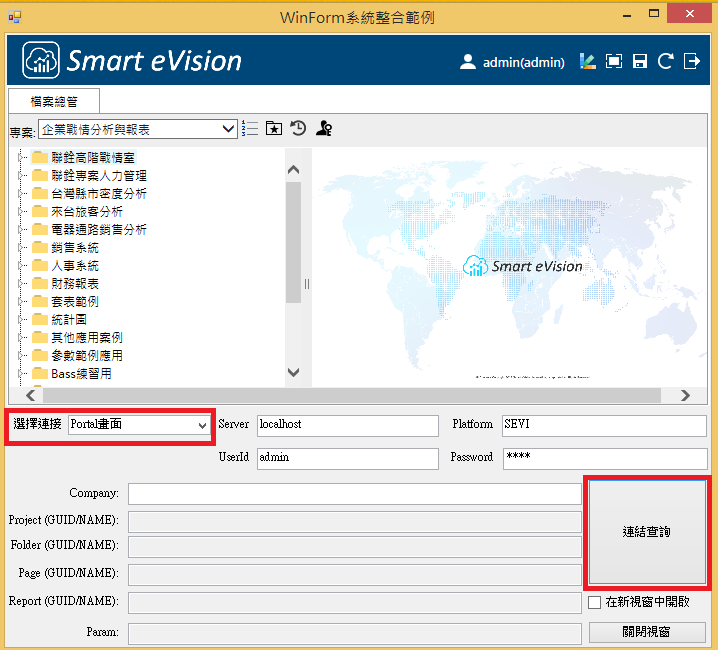
Task: Click the admin user profile icon
Action: pyautogui.click(x=468, y=62)
